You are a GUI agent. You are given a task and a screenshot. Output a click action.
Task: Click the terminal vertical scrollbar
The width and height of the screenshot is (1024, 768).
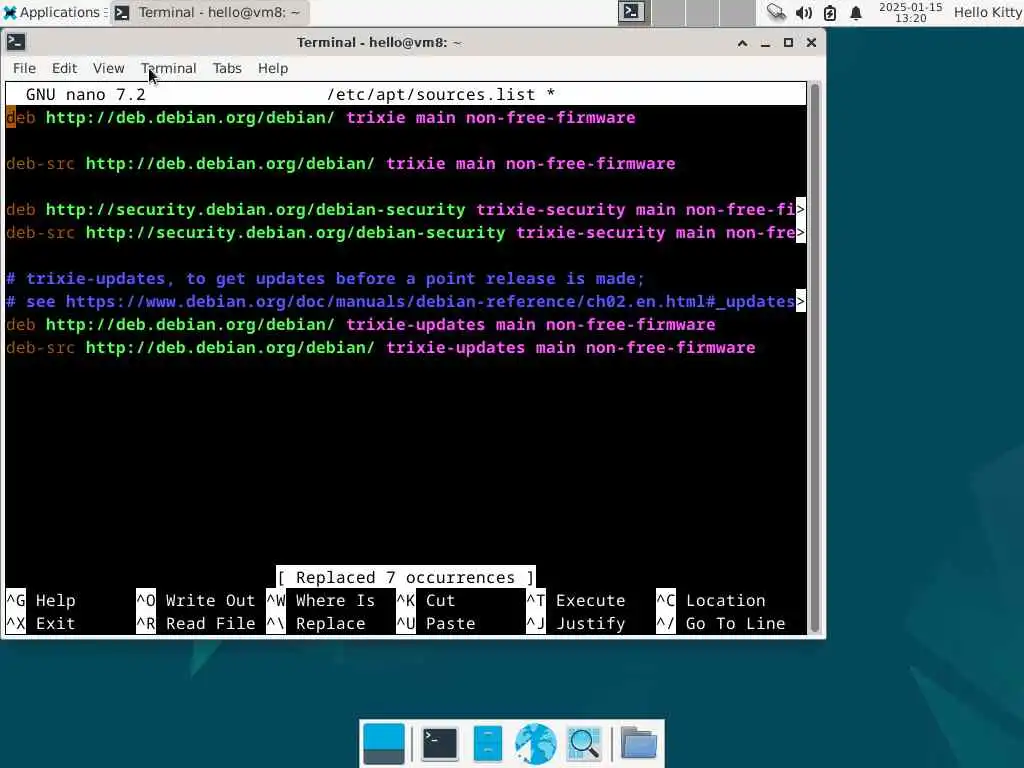tap(814, 358)
